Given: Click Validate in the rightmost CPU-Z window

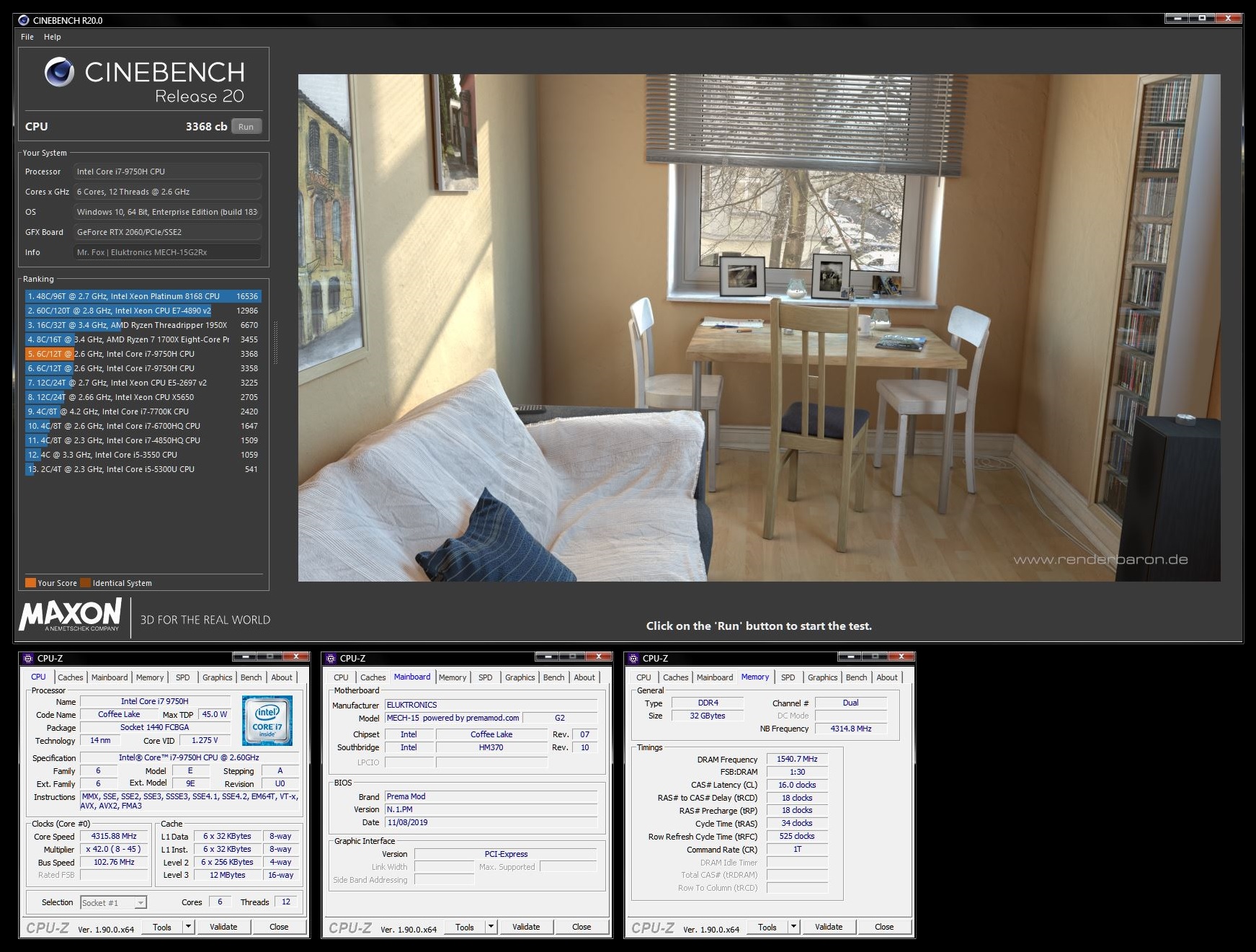Looking at the screenshot, I should (x=829, y=927).
